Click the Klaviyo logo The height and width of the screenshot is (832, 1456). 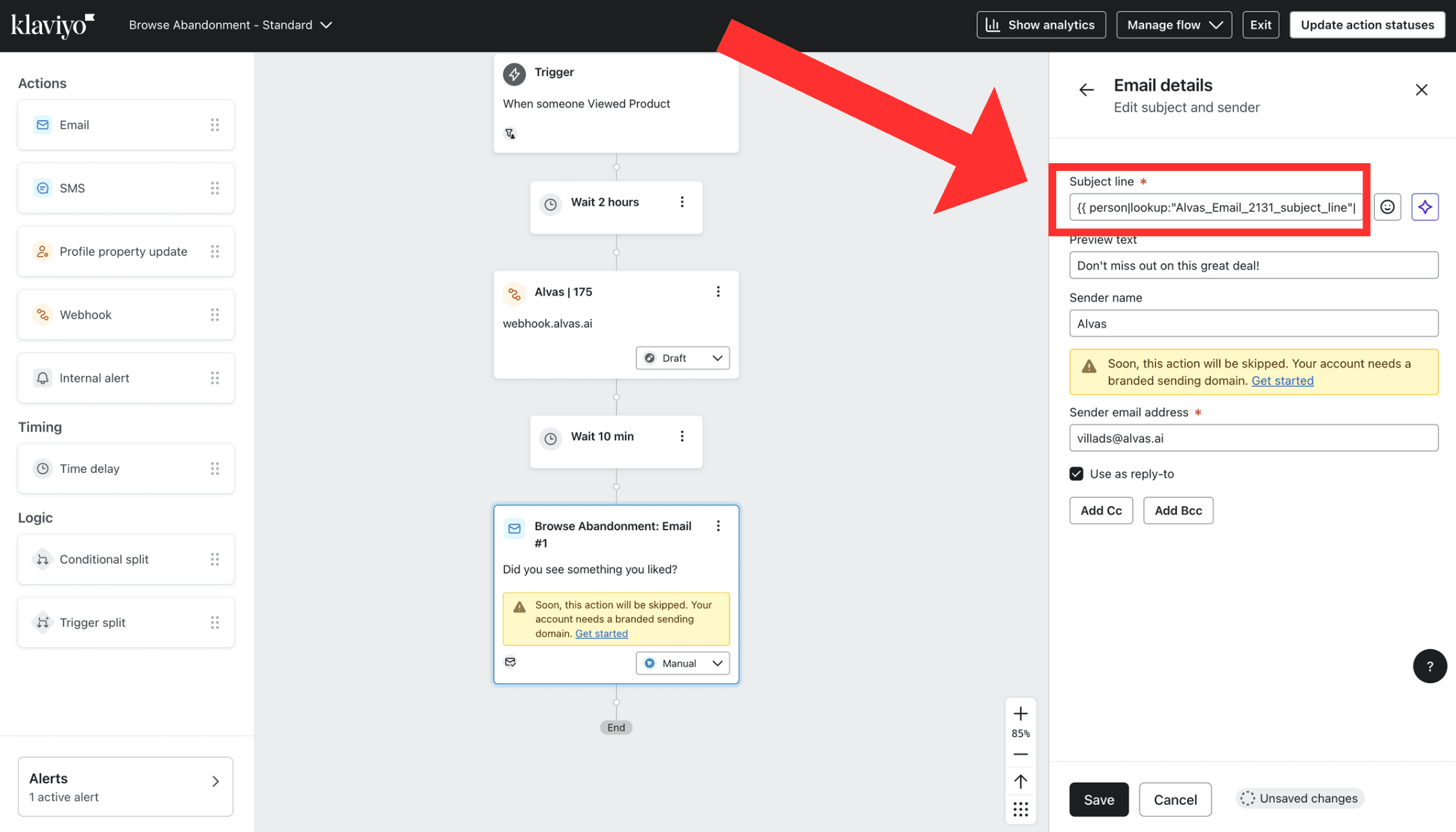click(x=53, y=25)
